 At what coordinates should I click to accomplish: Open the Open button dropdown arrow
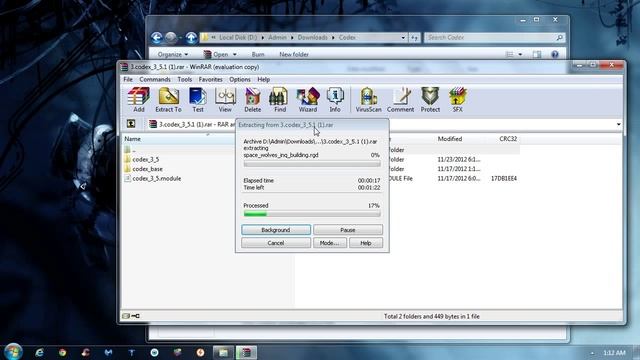pyautogui.click(x=235, y=54)
